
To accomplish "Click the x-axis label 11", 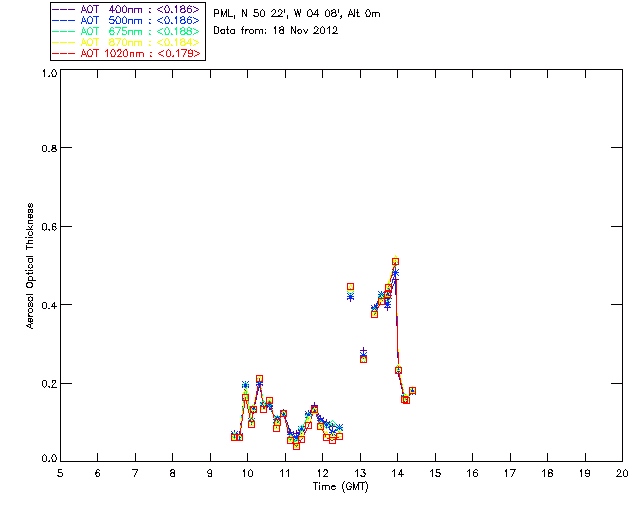I will [285, 473].
